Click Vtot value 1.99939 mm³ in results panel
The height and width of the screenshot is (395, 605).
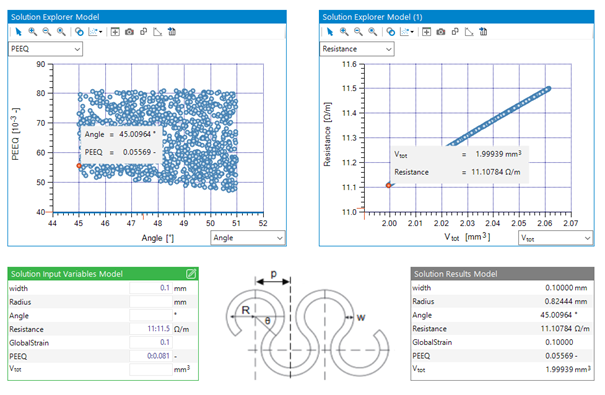click(568, 369)
